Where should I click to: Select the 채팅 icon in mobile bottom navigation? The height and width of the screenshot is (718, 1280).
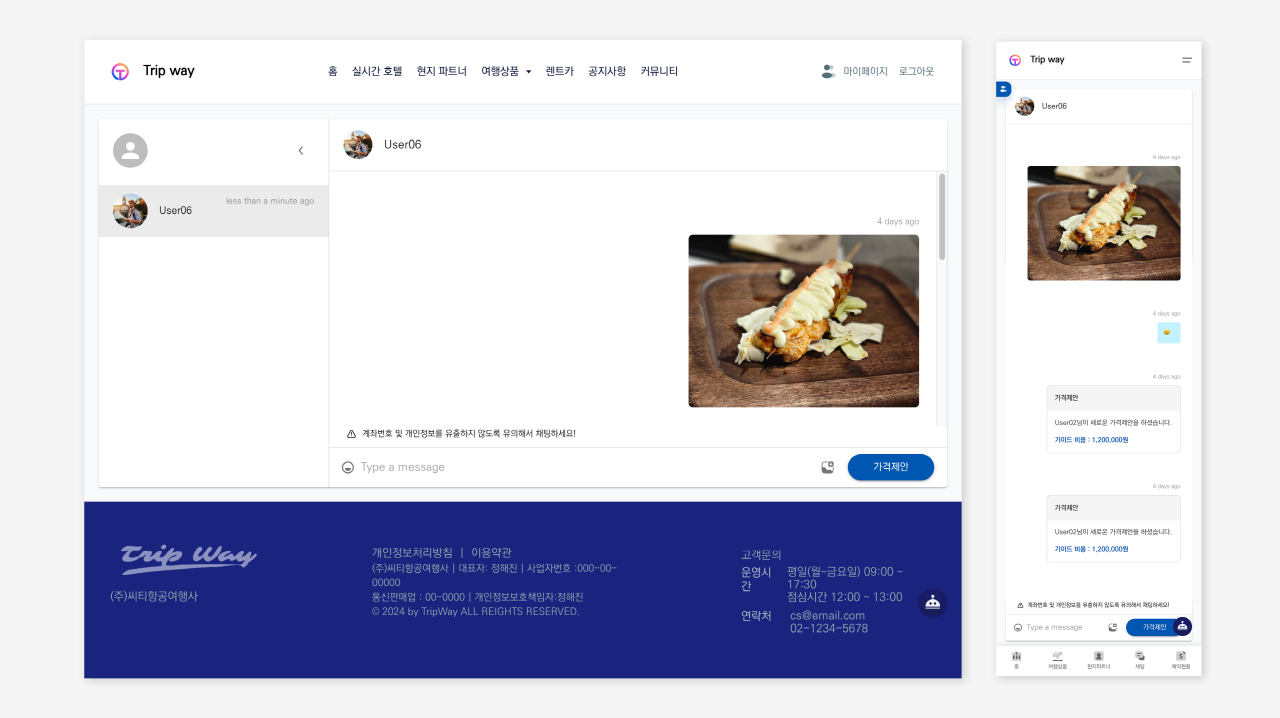(x=1140, y=658)
